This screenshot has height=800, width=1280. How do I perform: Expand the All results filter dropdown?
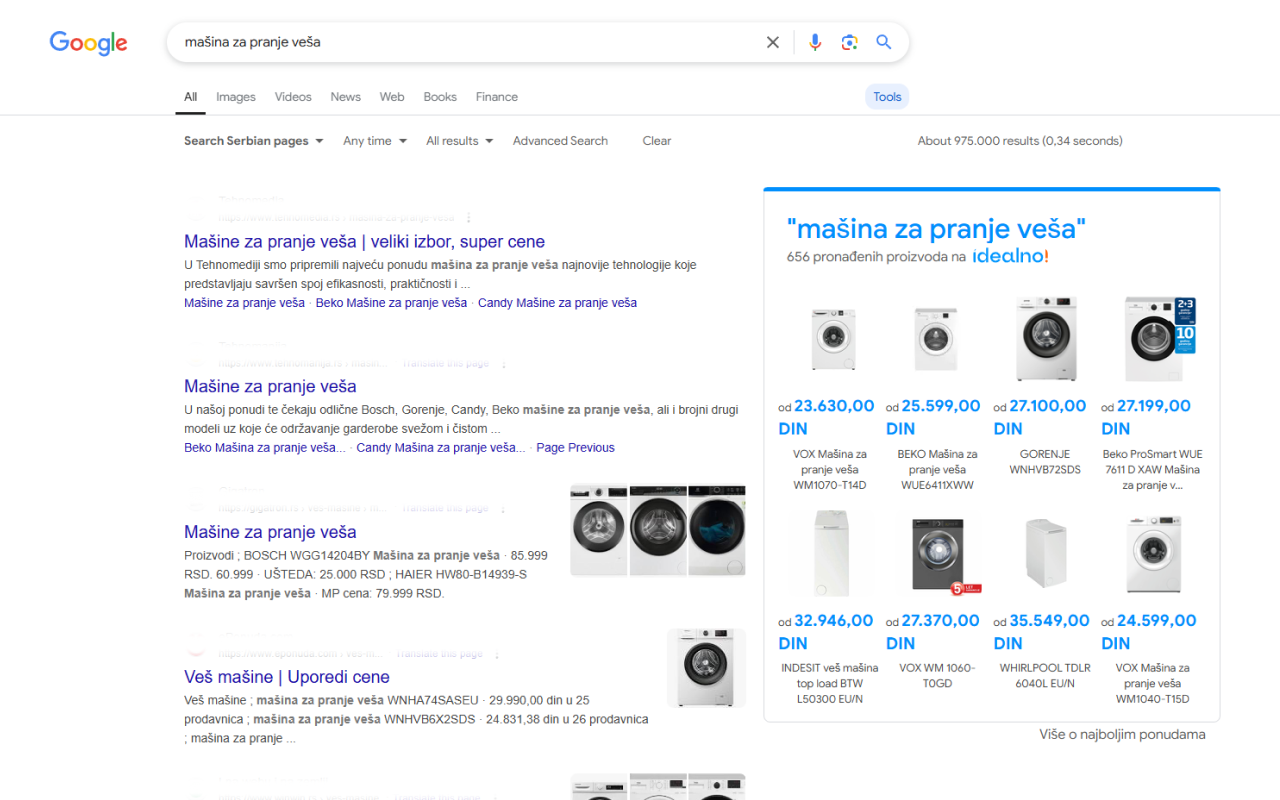[460, 141]
